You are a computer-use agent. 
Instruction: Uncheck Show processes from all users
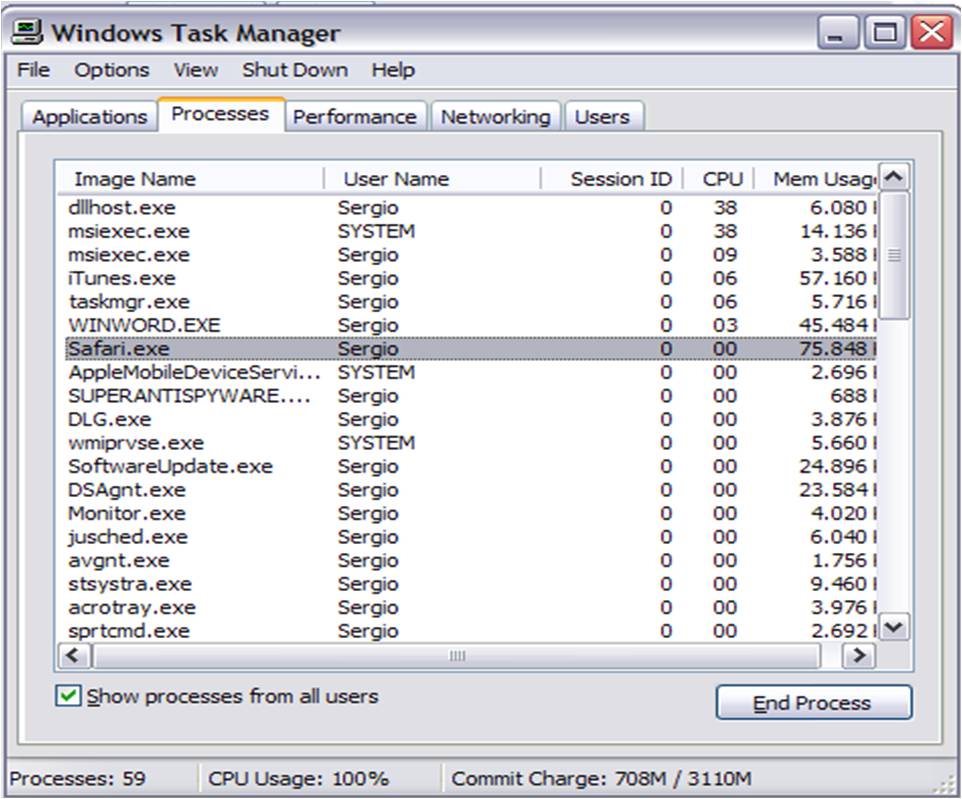point(67,697)
